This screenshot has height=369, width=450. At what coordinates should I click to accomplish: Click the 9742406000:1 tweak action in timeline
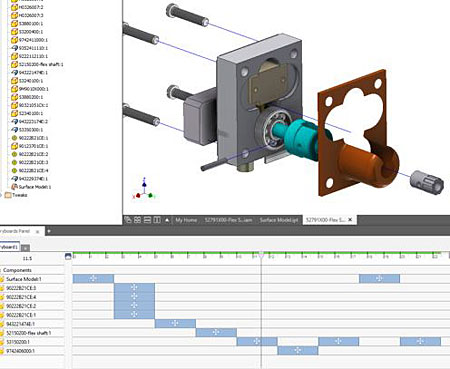pos(298,350)
